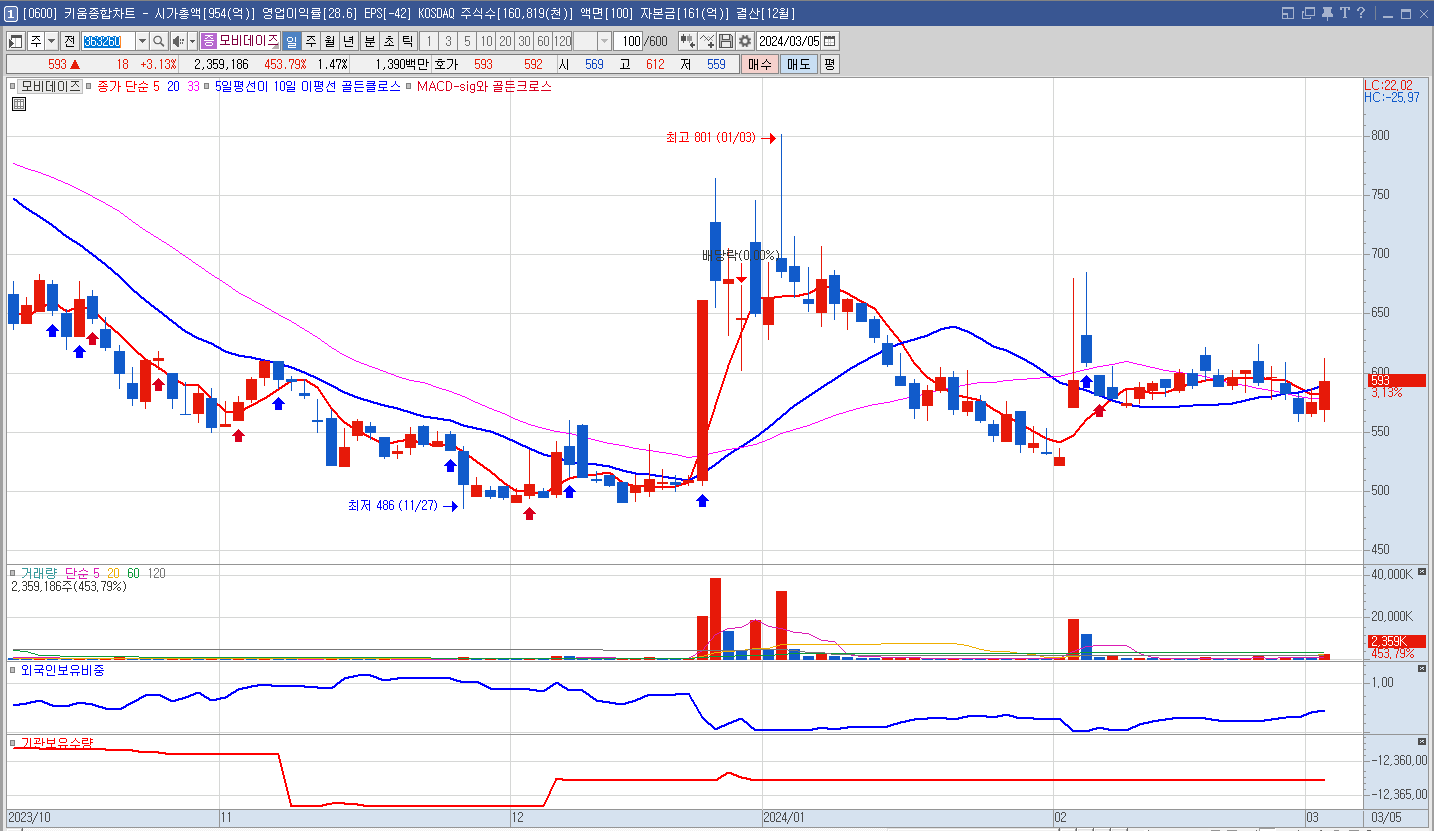Click the MACD-sig와 골든크로스 legend
Screen dimensions: 1434x831
(x=484, y=87)
